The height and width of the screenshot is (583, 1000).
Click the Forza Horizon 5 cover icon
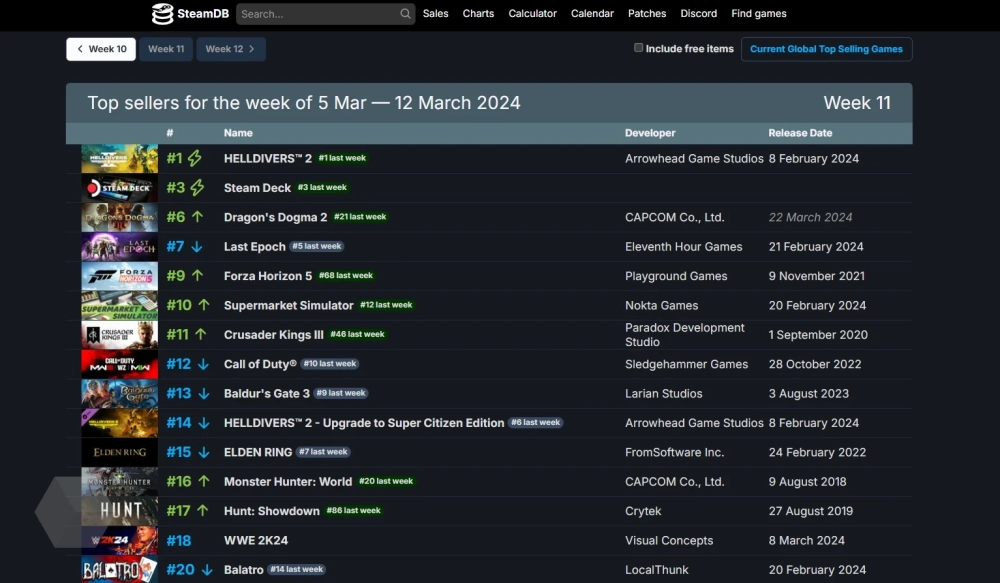point(119,276)
